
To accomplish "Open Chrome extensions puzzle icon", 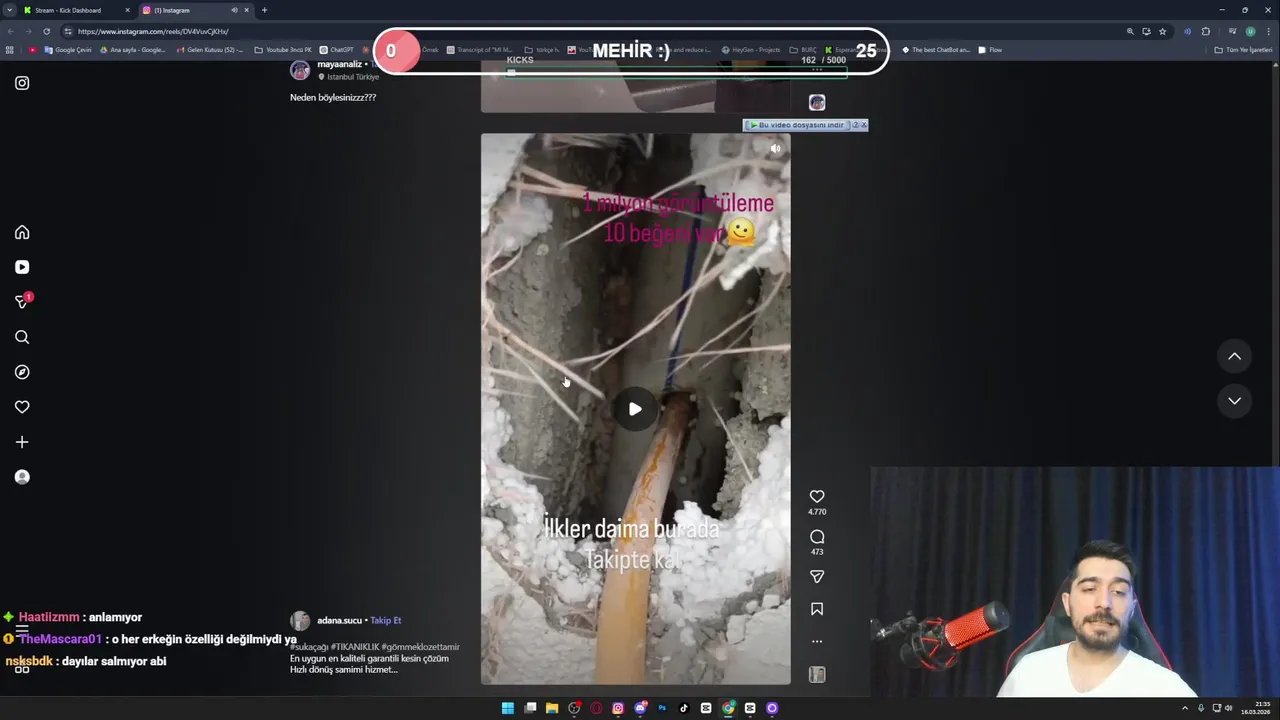I will 1205,31.
